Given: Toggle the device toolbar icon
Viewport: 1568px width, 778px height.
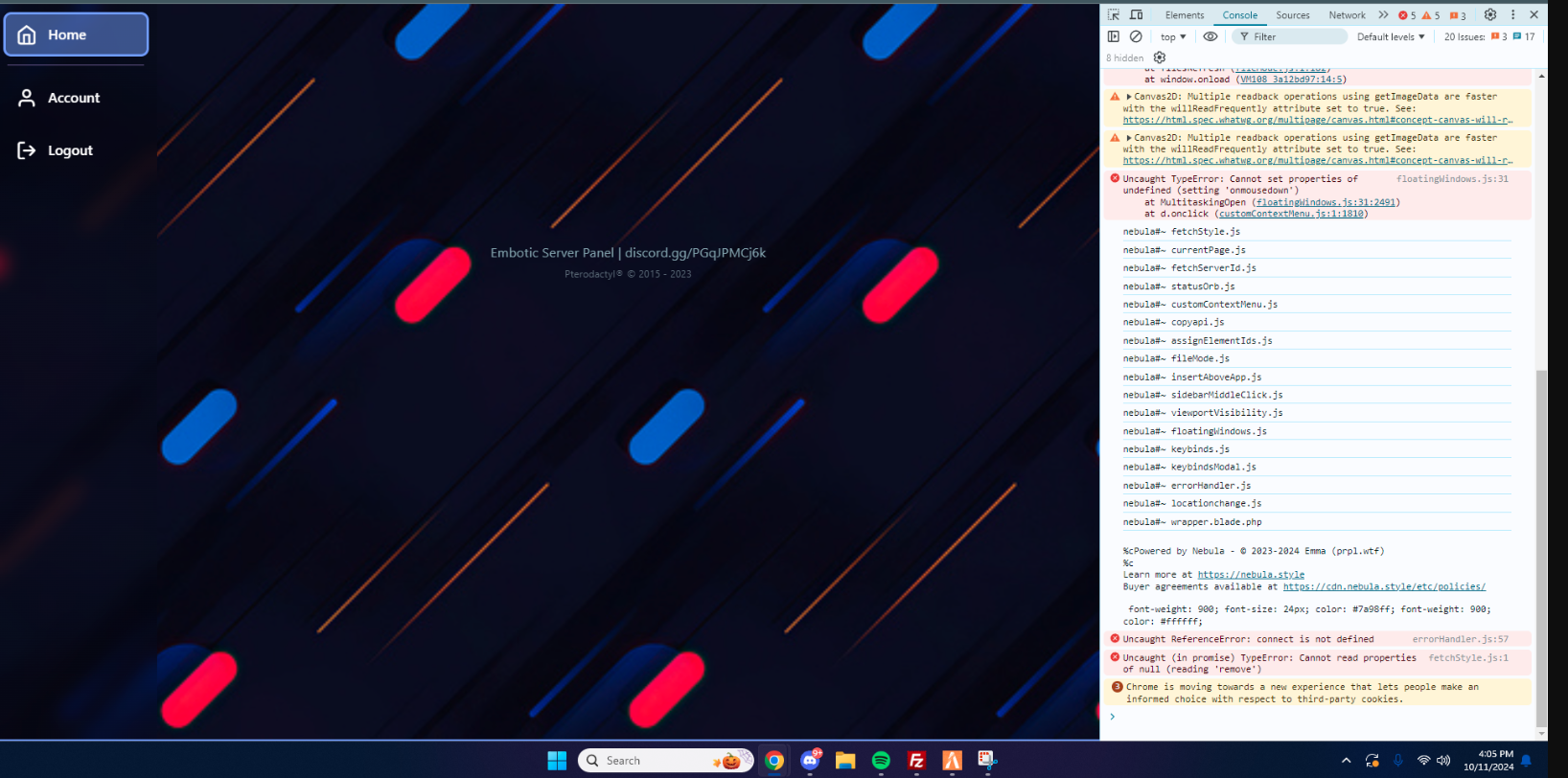Looking at the screenshot, I should click(x=1136, y=14).
